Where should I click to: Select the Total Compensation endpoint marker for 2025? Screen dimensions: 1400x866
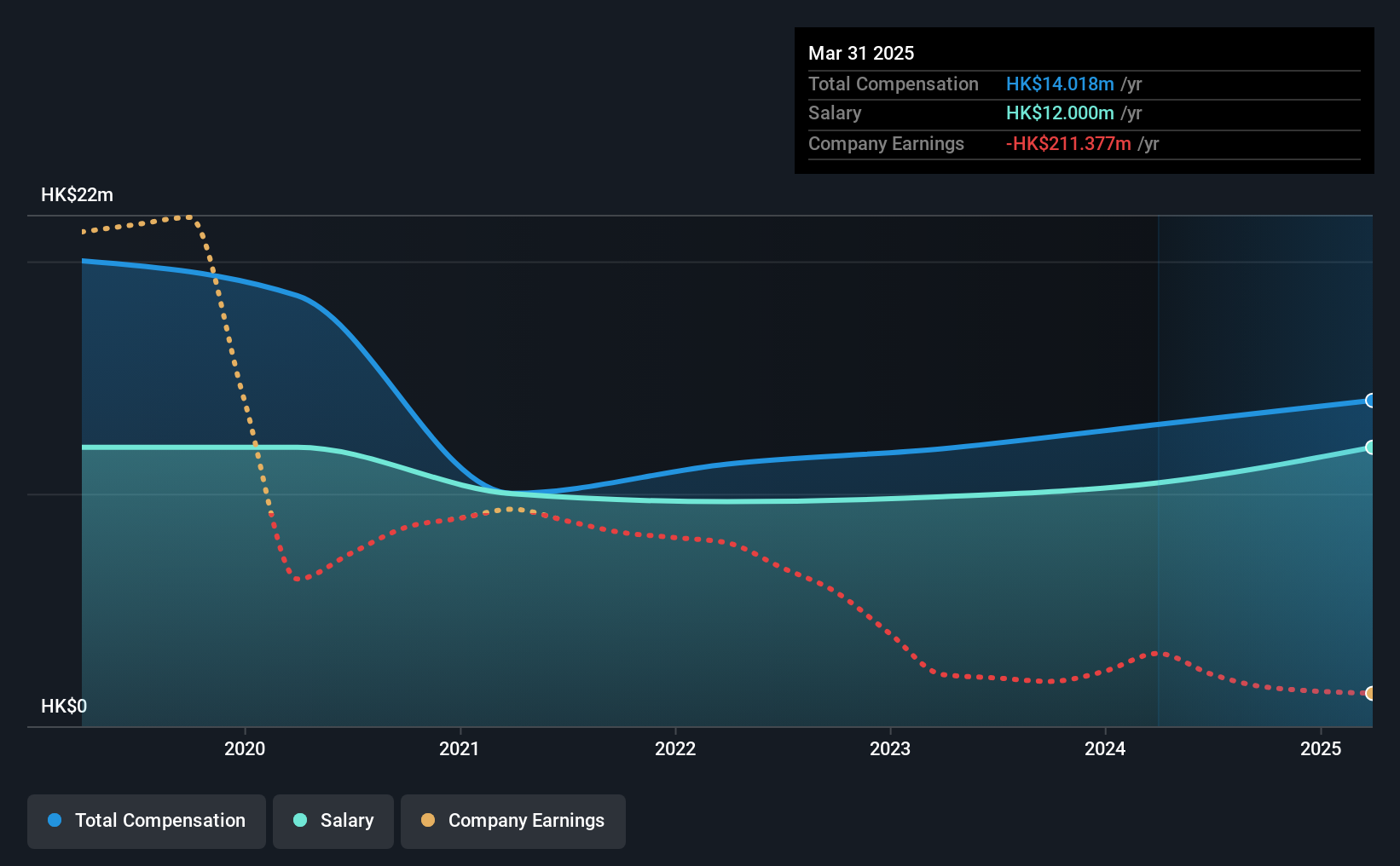click(x=1370, y=401)
